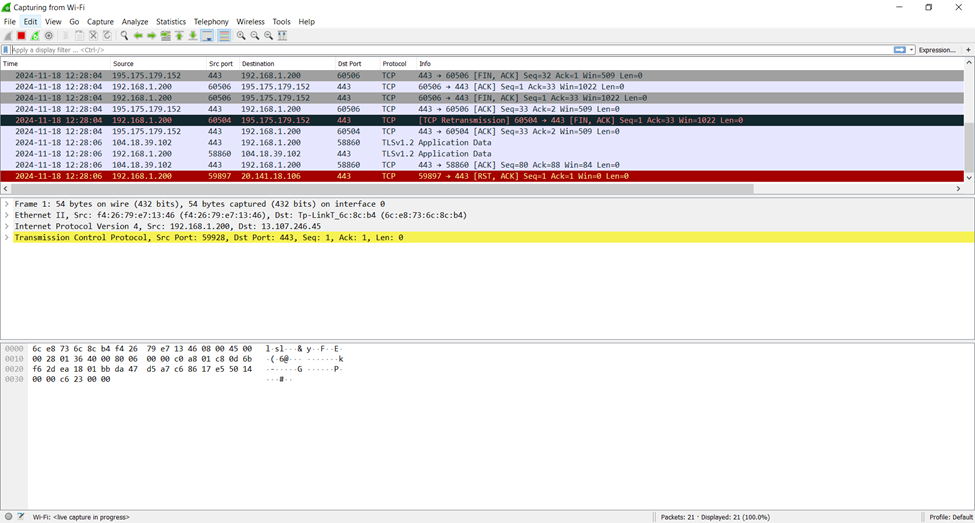This screenshot has height=523, width=975.
Task: Restart the current capture
Action: pos(35,35)
